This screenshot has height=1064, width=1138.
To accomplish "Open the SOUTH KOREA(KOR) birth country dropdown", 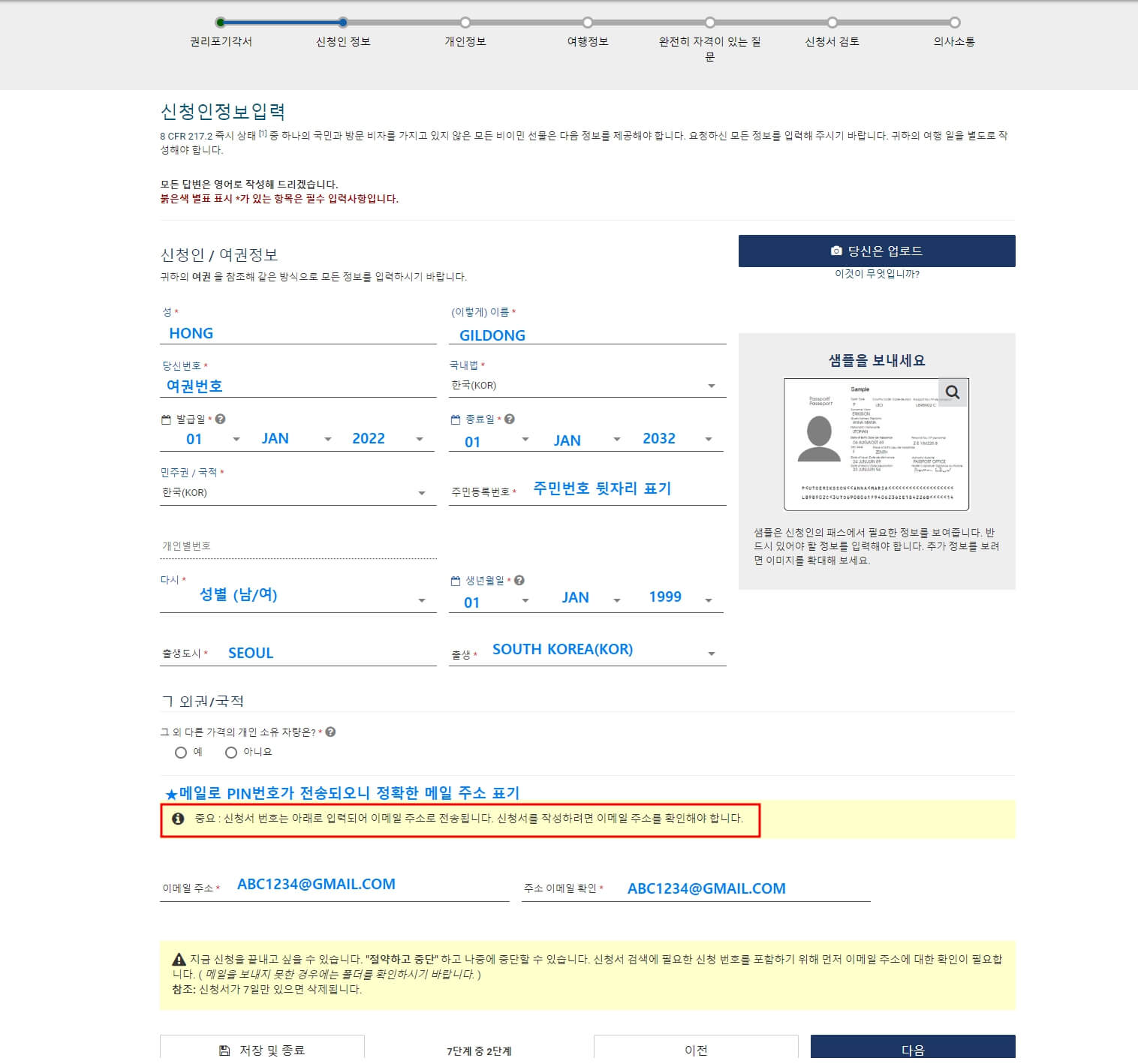I will (710, 652).
